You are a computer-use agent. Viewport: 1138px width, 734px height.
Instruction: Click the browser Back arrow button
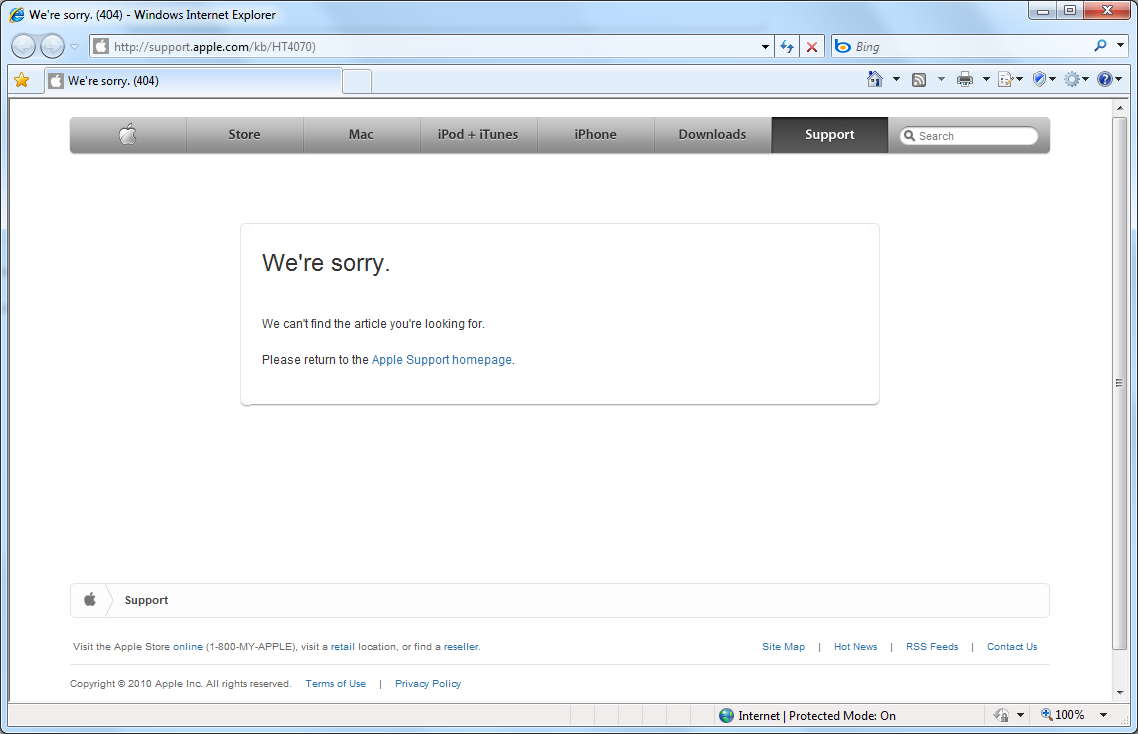[23, 46]
